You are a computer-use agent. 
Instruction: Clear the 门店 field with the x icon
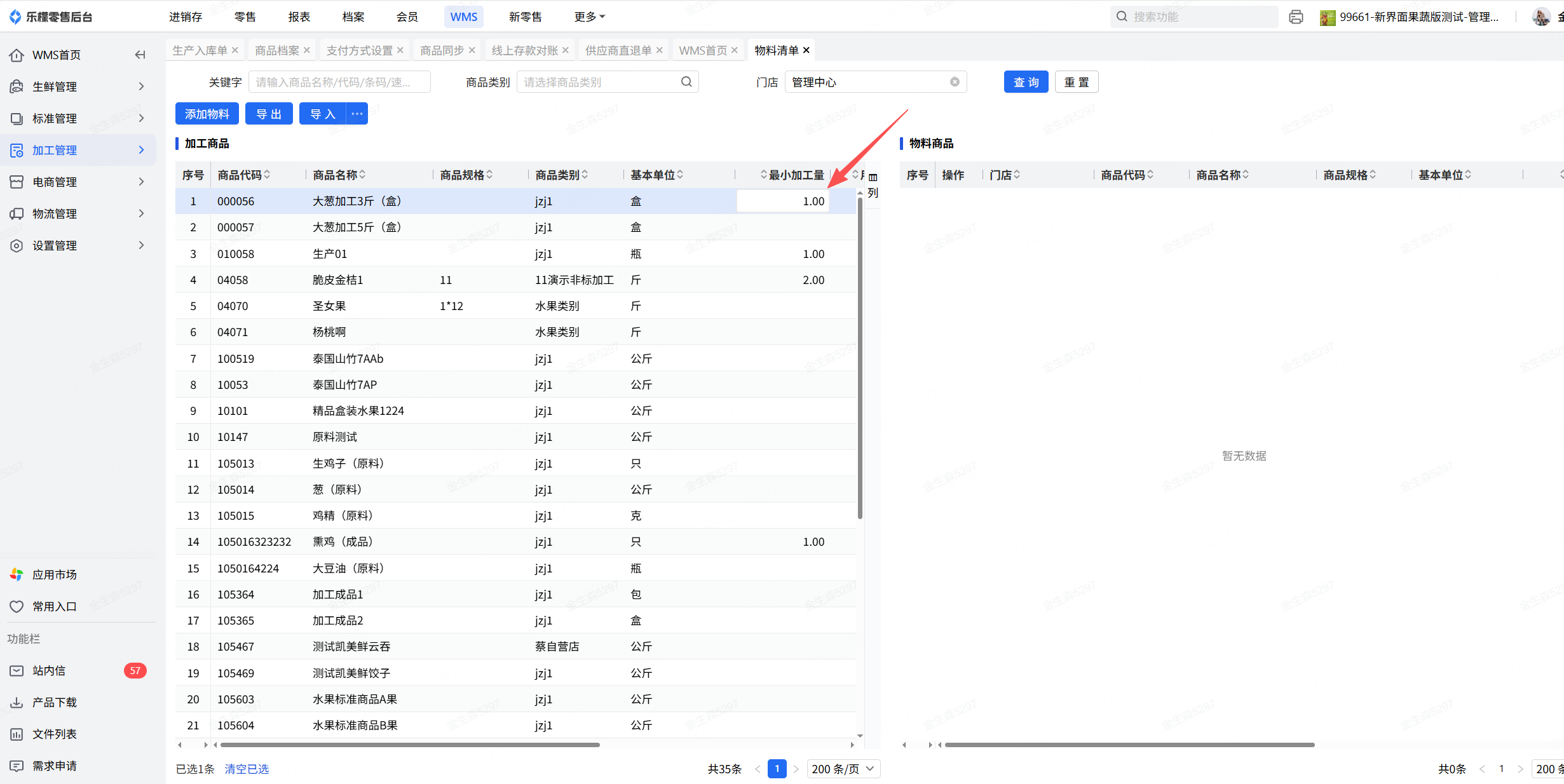coord(955,82)
